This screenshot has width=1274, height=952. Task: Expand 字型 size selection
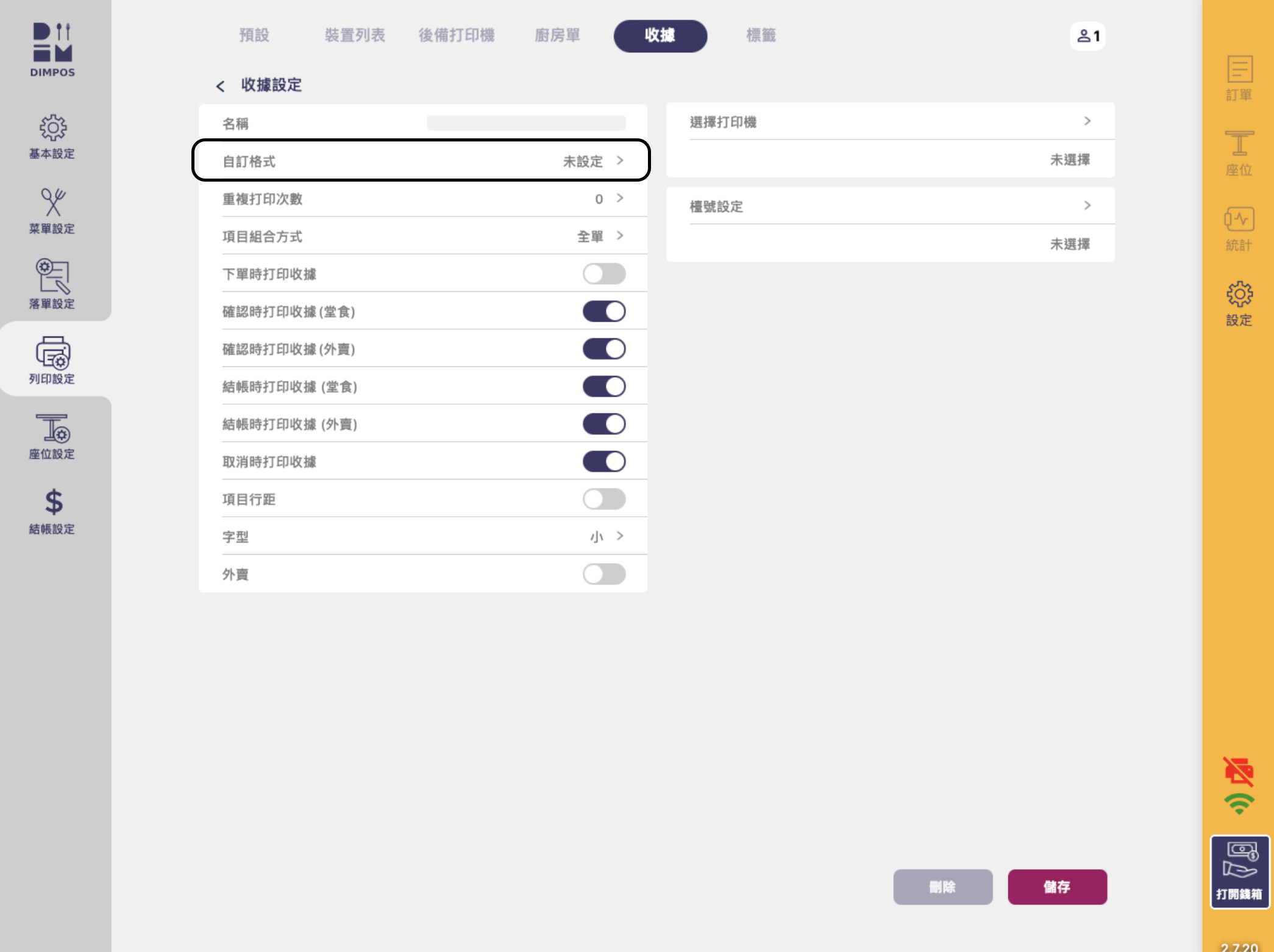619,536
